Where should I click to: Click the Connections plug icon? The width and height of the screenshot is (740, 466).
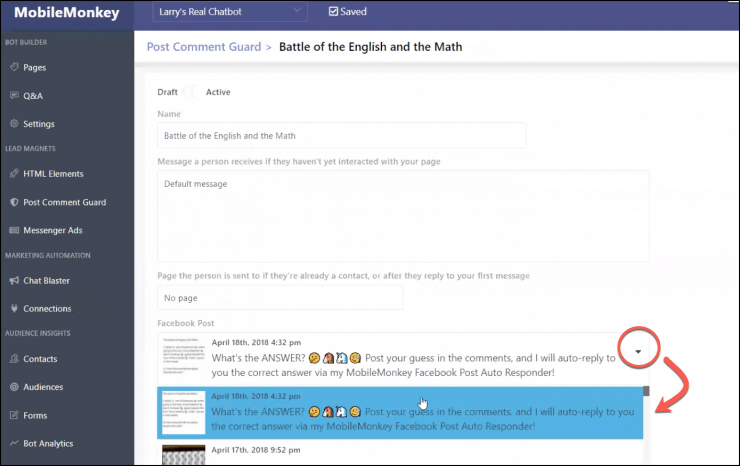(14, 308)
